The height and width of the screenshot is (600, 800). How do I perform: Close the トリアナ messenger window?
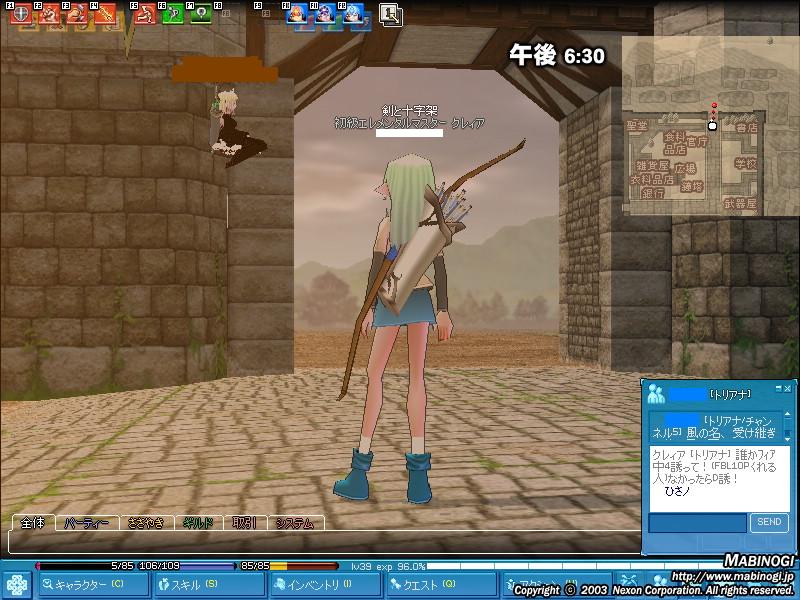tap(787, 389)
